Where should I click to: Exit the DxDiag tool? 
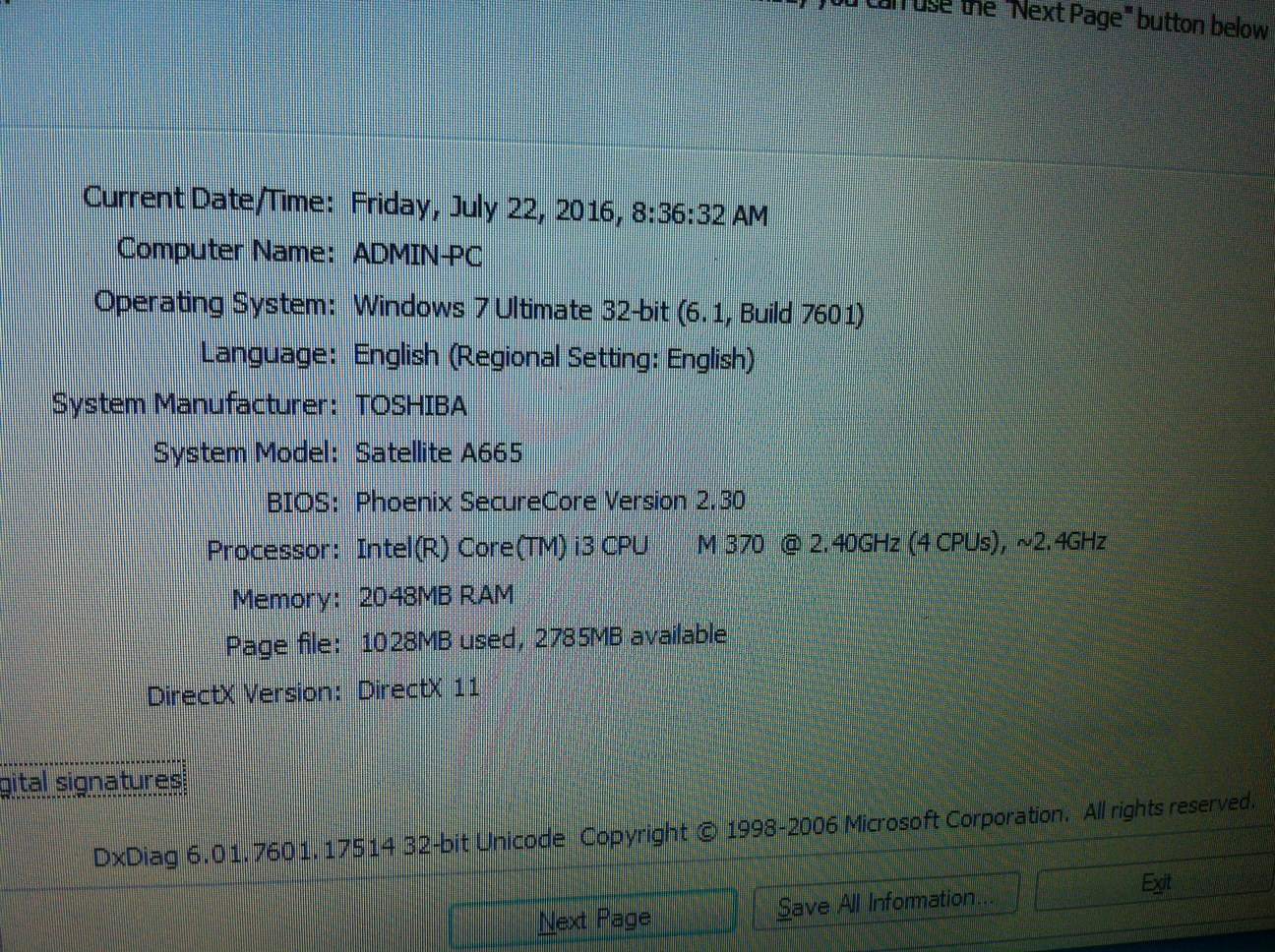click(1156, 883)
